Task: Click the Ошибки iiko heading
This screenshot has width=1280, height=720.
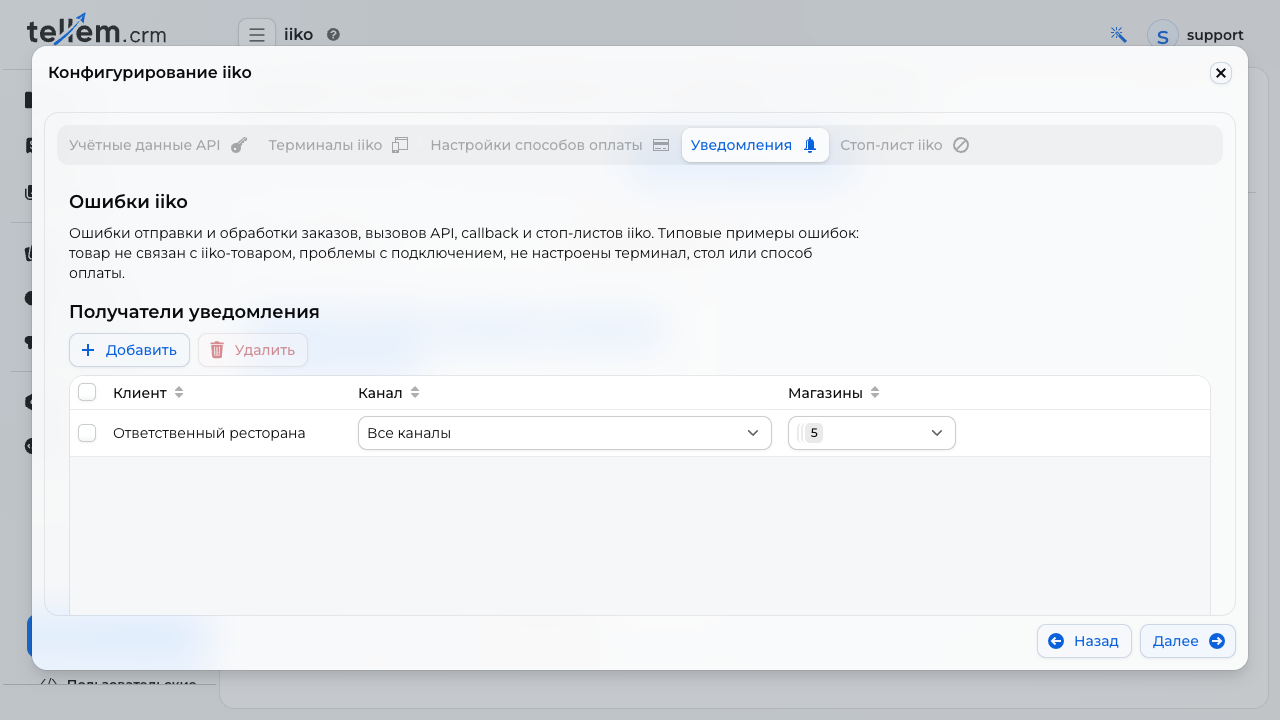Action: tap(128, 201)
